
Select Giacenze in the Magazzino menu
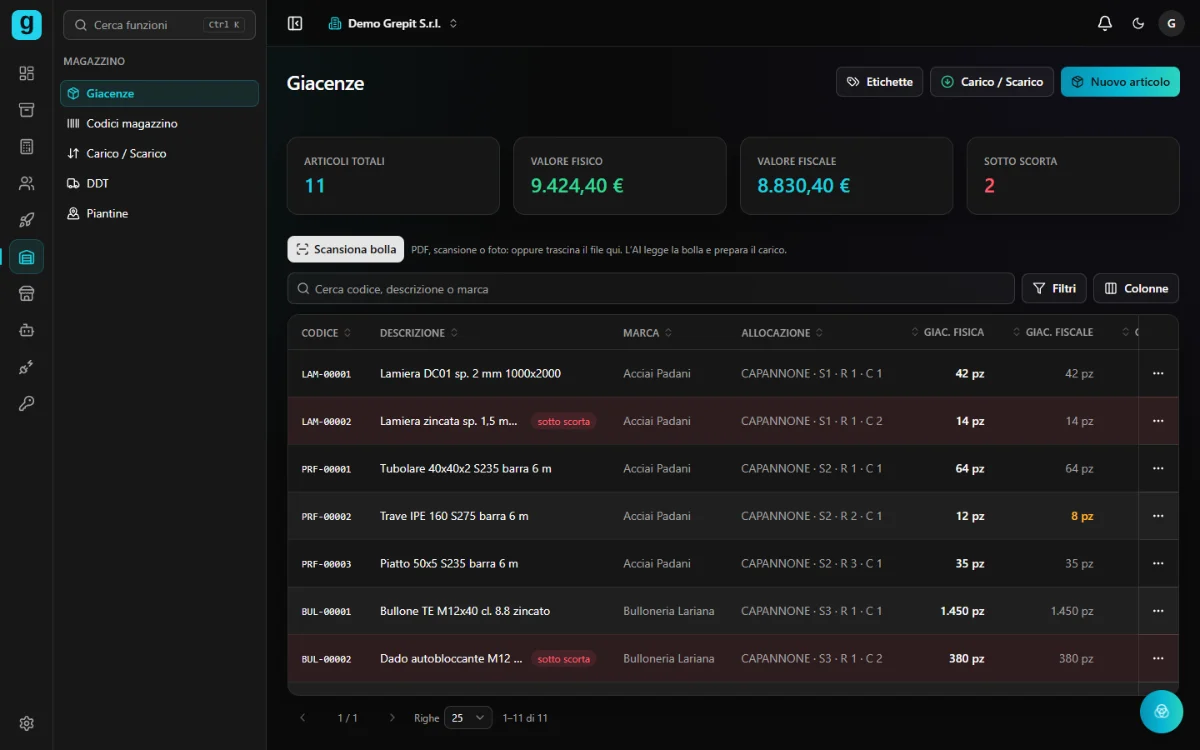pyautogui.click(x=160, y=93)
